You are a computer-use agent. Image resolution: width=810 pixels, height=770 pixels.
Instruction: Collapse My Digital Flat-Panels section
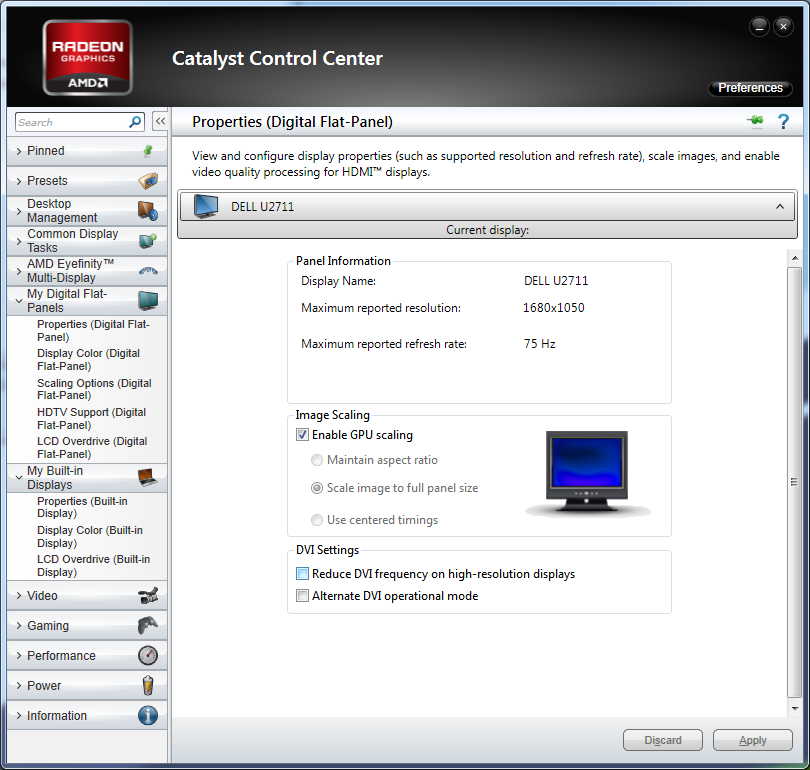(87, 301)
